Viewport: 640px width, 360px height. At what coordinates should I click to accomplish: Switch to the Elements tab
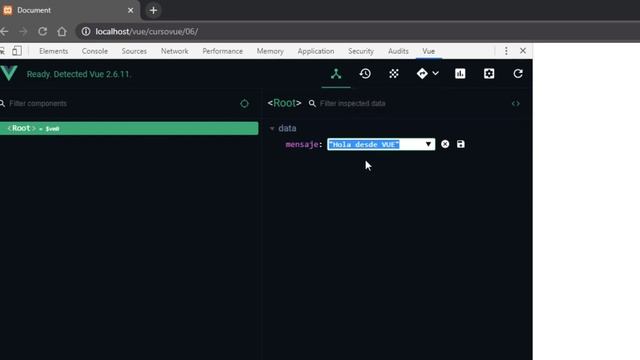coord(53,51)
